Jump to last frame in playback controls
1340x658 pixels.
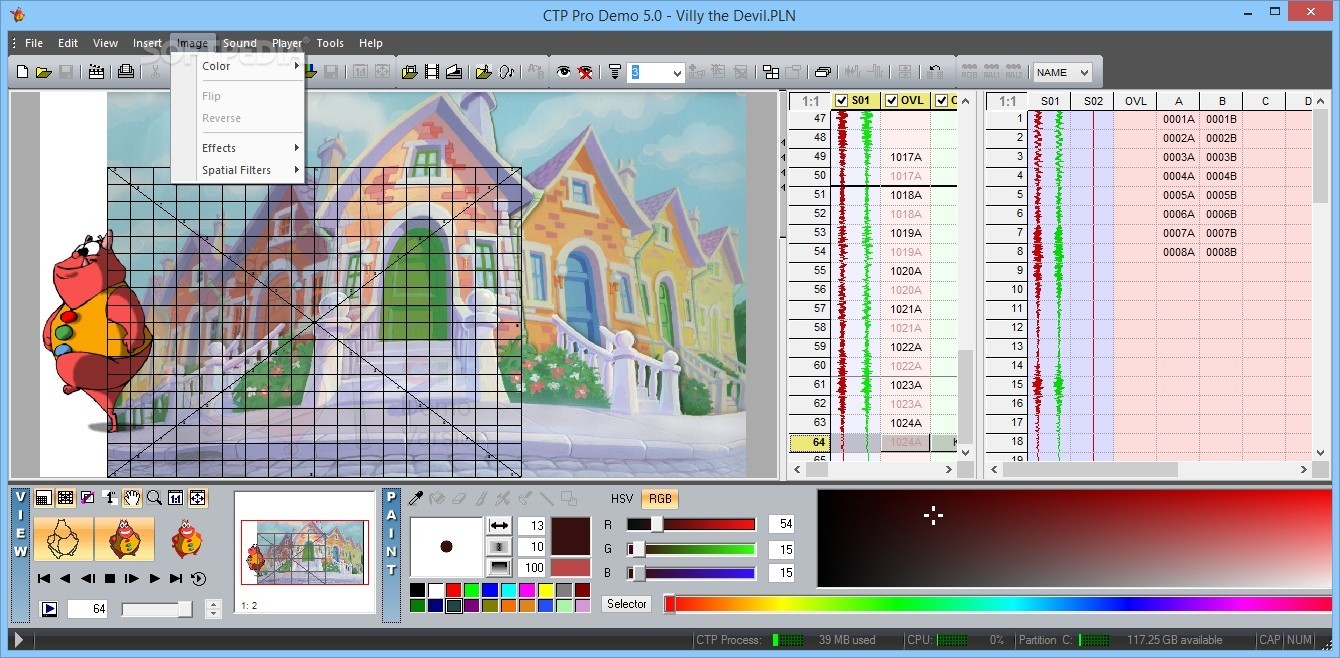click(x=176, y=578)
